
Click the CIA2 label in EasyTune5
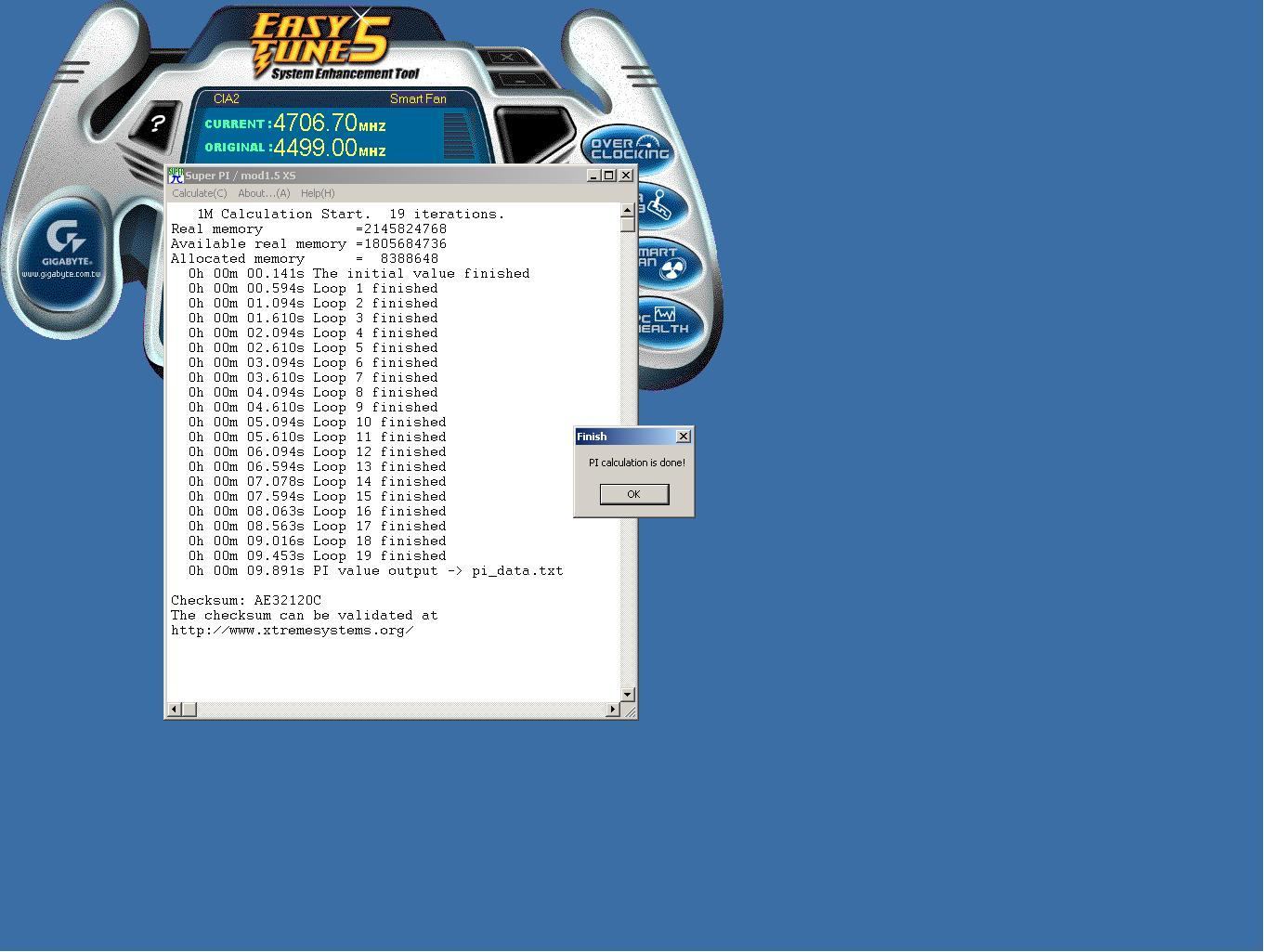(227, 98)
